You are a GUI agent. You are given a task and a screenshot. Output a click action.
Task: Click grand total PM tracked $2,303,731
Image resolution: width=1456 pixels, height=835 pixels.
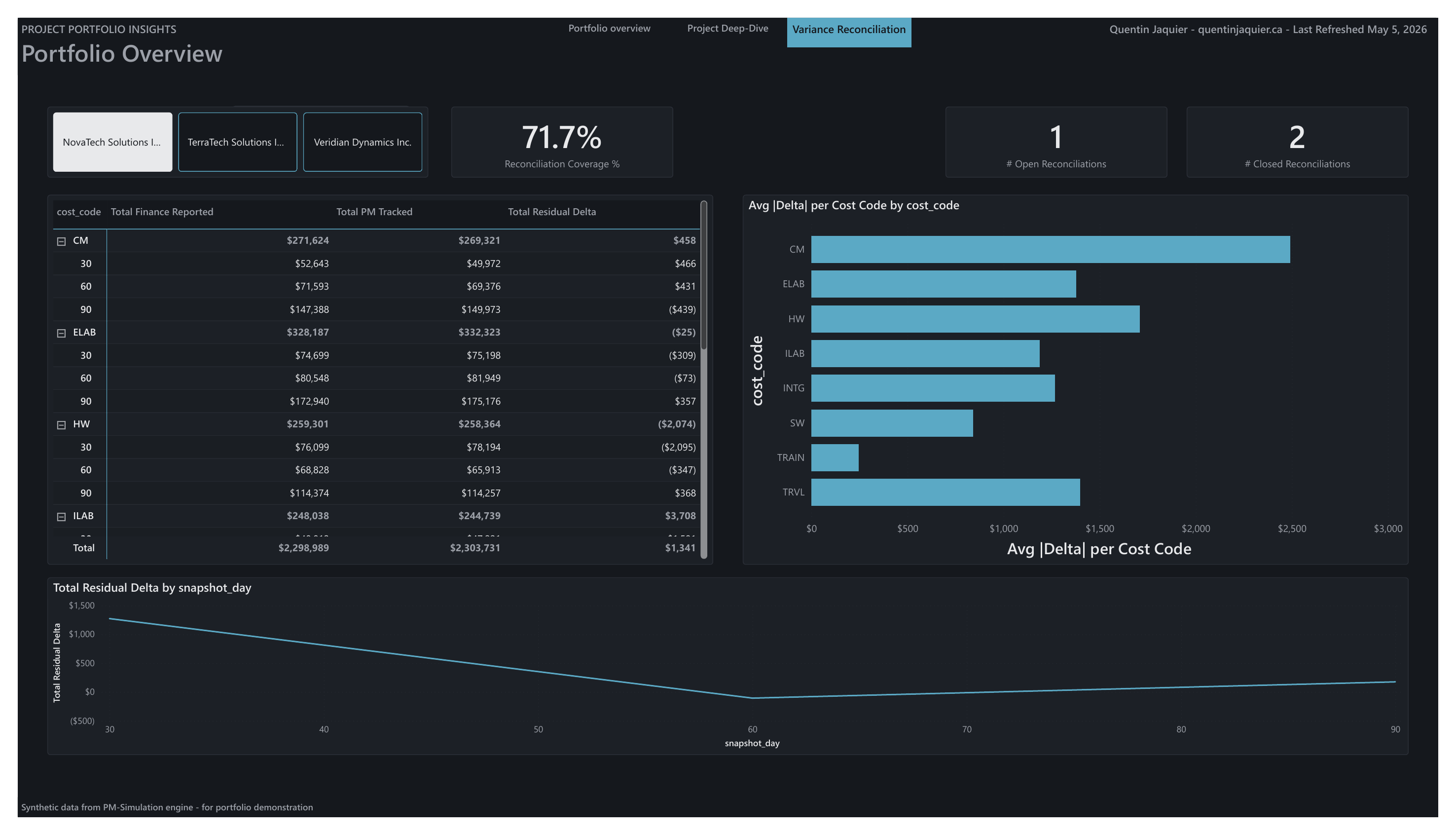point(475,548)
